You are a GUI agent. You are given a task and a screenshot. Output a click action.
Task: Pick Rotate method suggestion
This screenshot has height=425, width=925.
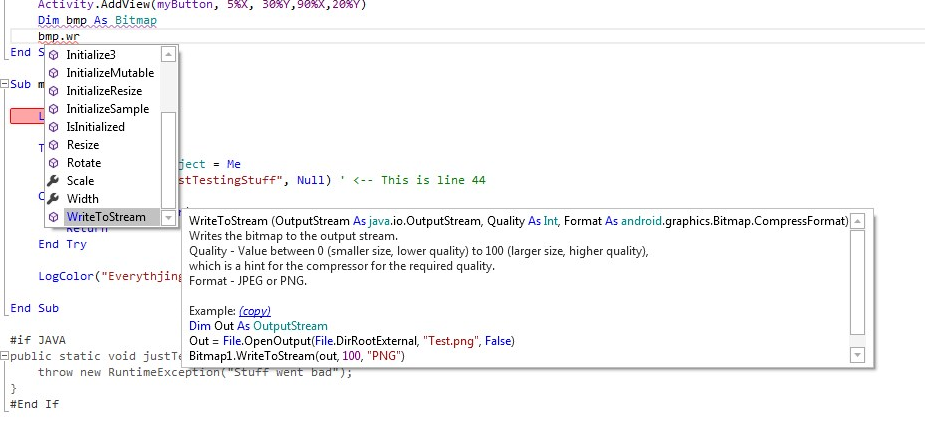click(84, 163)
